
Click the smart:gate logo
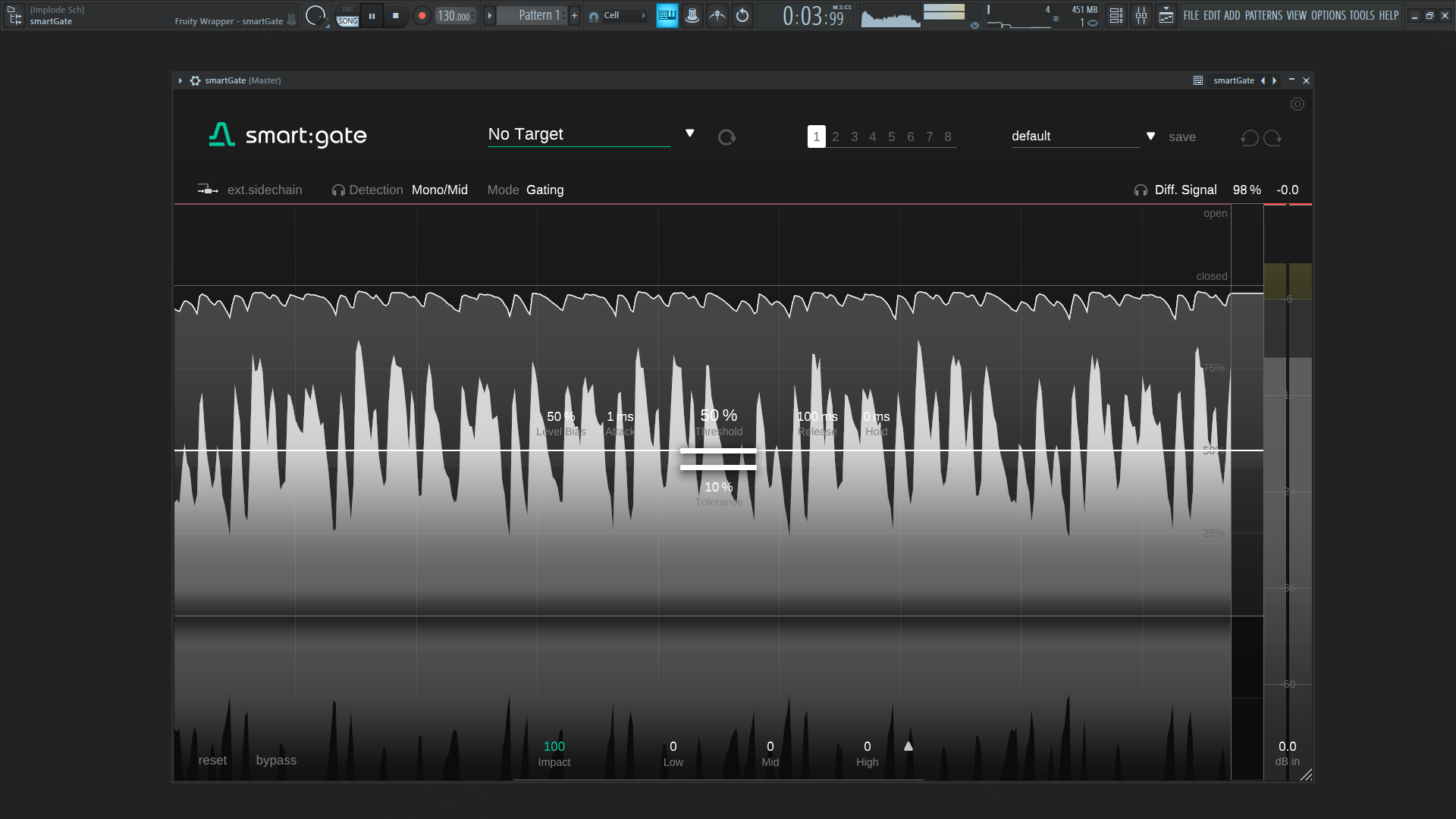click(288, 135)
